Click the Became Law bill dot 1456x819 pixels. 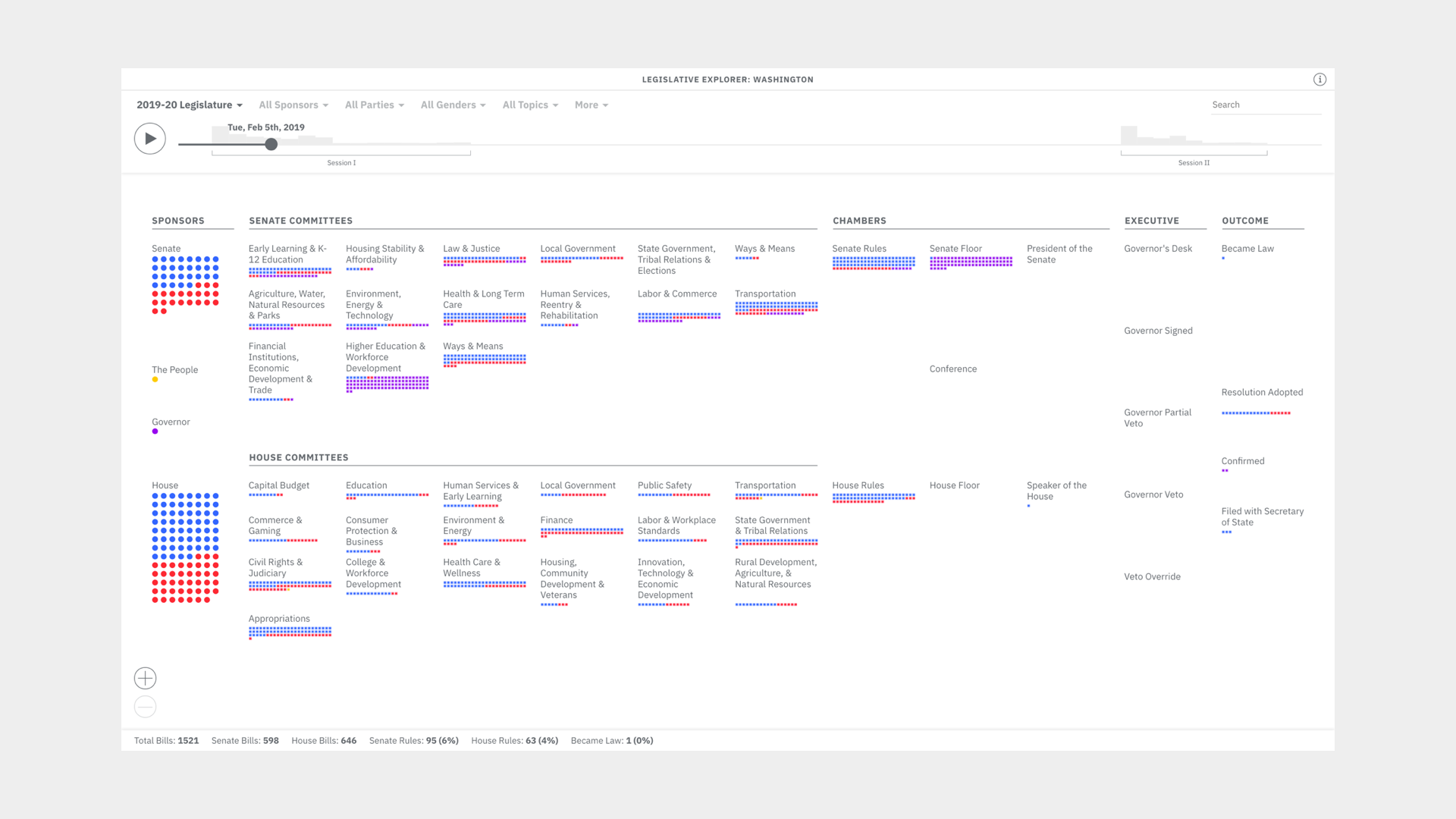tap(1223, 259)
